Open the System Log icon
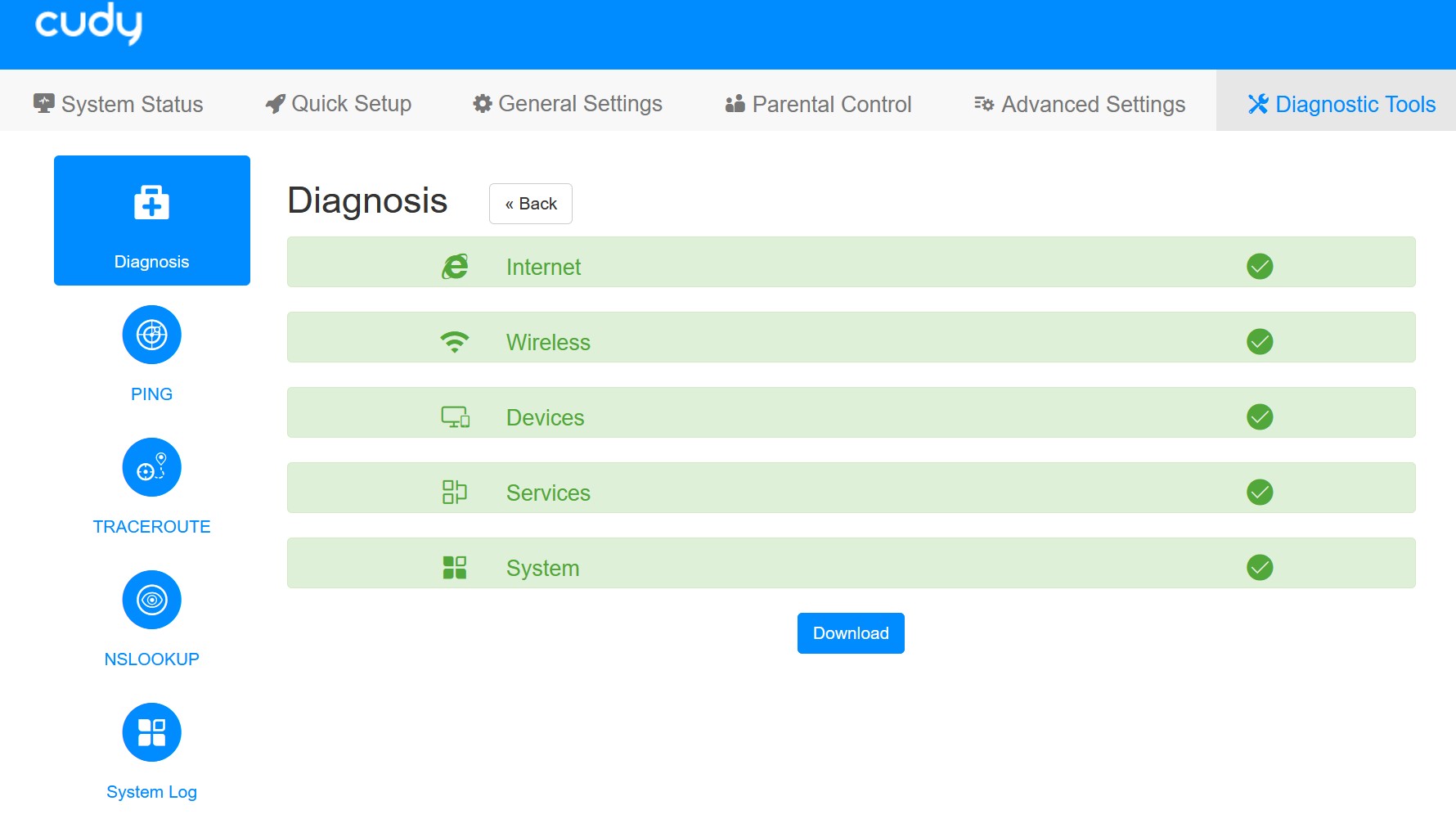The width and height of the screenshot is (1456, 828). pyautogui.click(x=151, y=732)
